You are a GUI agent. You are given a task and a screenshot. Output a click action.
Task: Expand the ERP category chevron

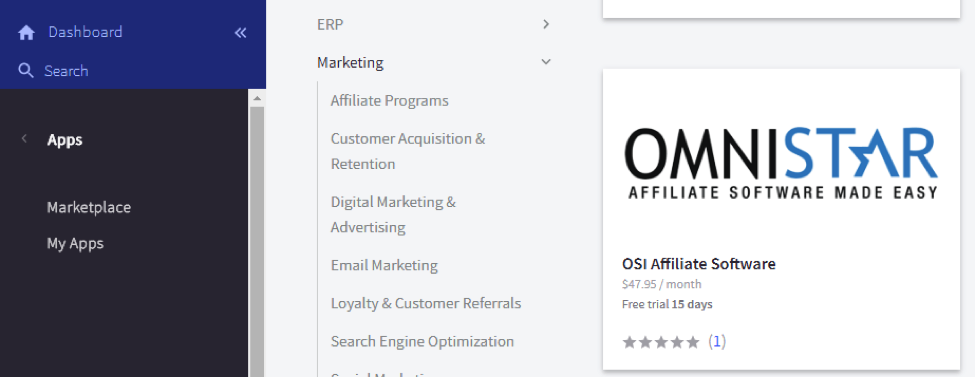(x=546, y=24)
